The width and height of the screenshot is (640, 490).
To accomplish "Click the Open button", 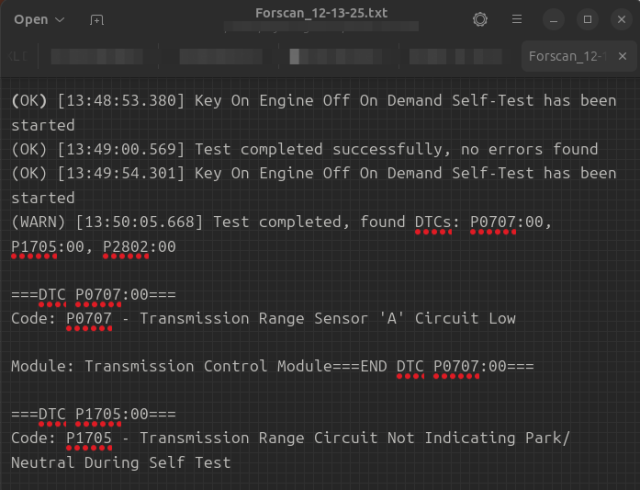I will [x=31, y=19].
